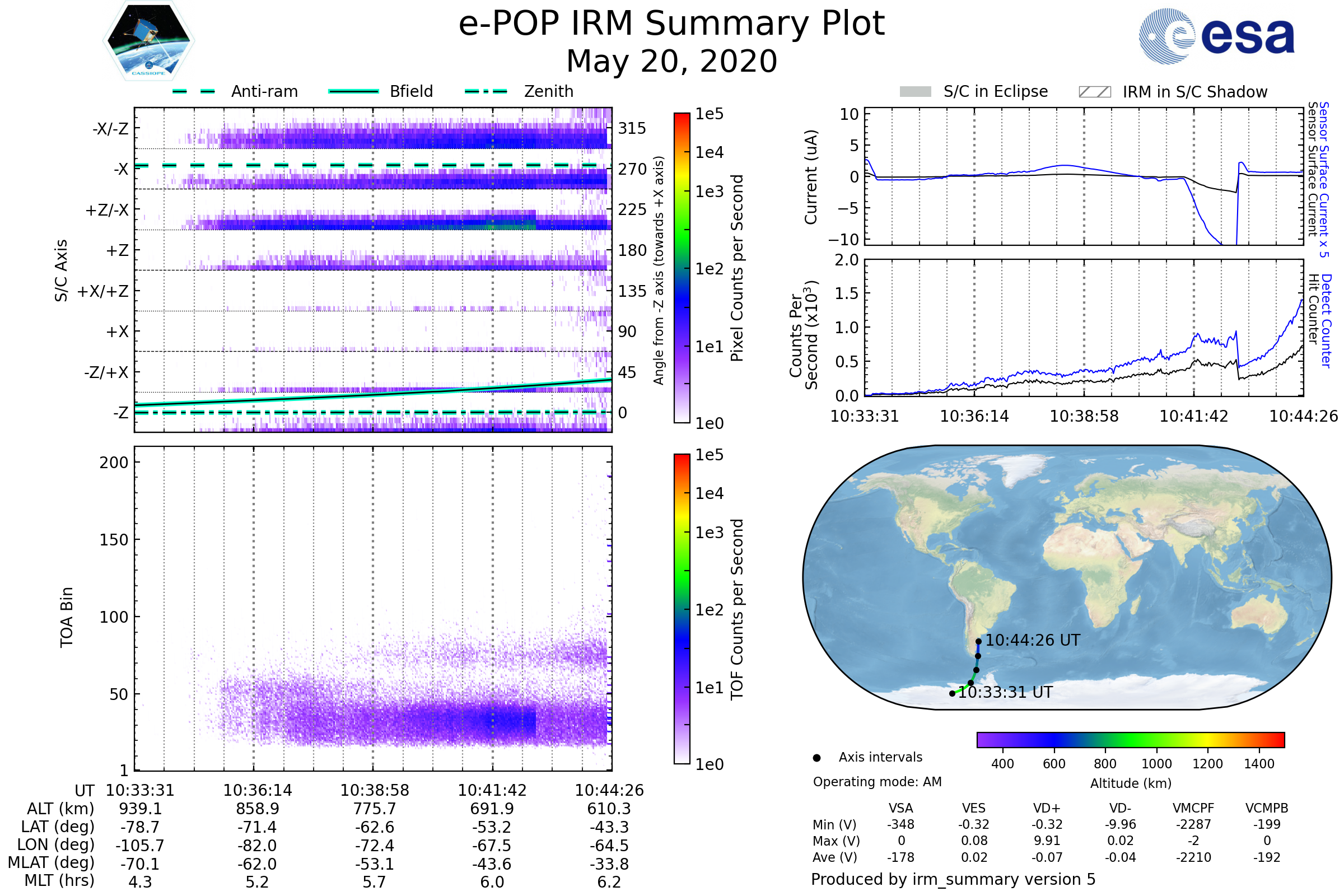
Task: Click the S/C in Eclipse gray legend patch
Action: (x=915, y=92)
